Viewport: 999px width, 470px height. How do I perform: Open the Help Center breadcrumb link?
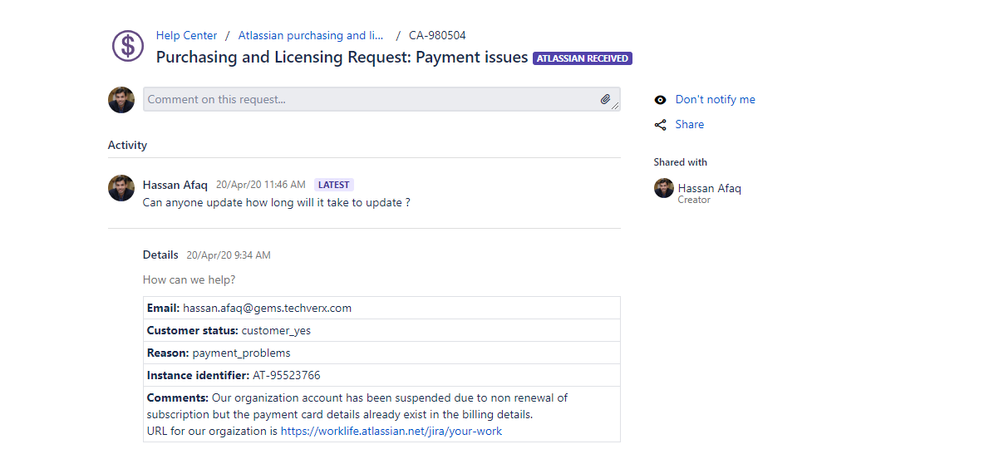(187, 36)
